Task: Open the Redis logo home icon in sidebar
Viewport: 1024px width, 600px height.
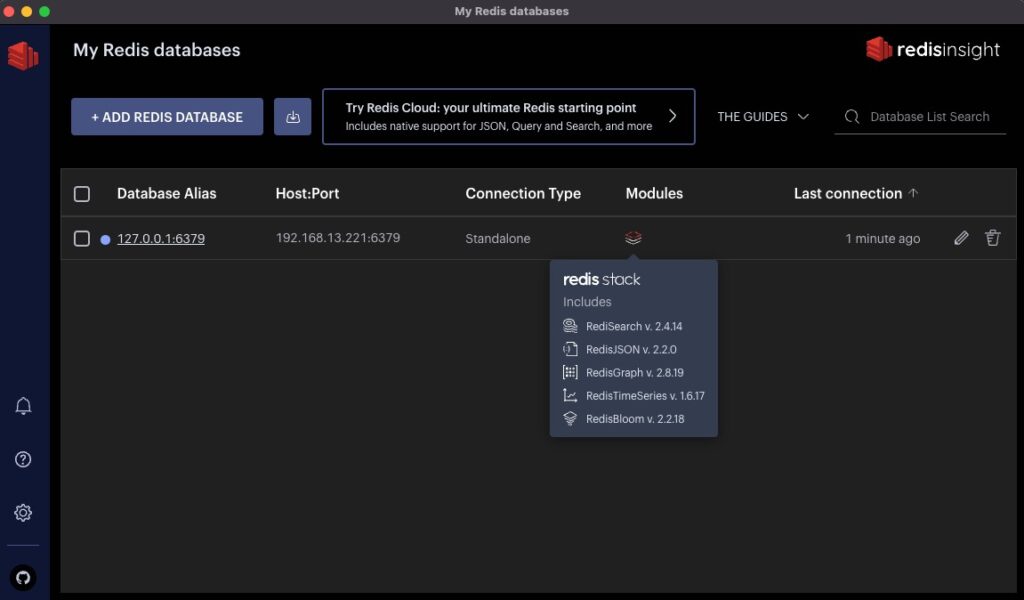Action: [x=23, y=55]
